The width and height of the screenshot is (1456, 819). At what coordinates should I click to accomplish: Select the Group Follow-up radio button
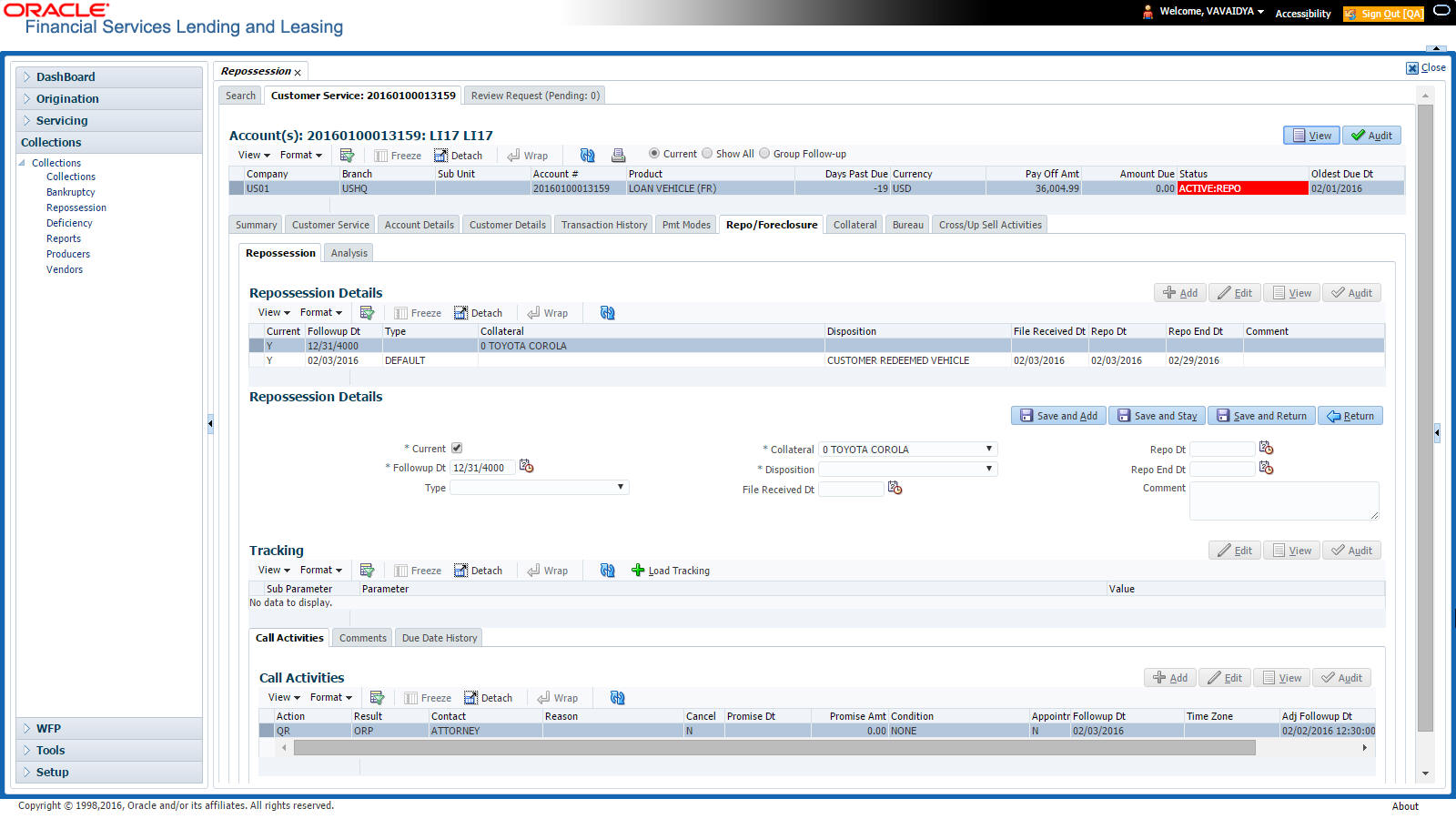763,154
